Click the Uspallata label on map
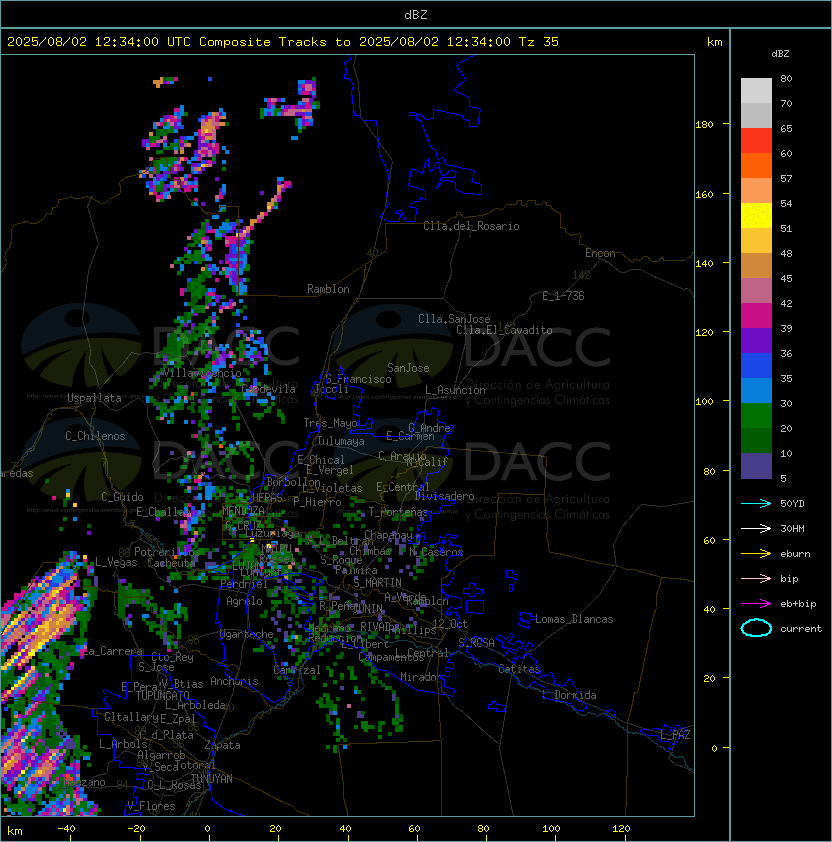832x842 pixels. [94, 398]
